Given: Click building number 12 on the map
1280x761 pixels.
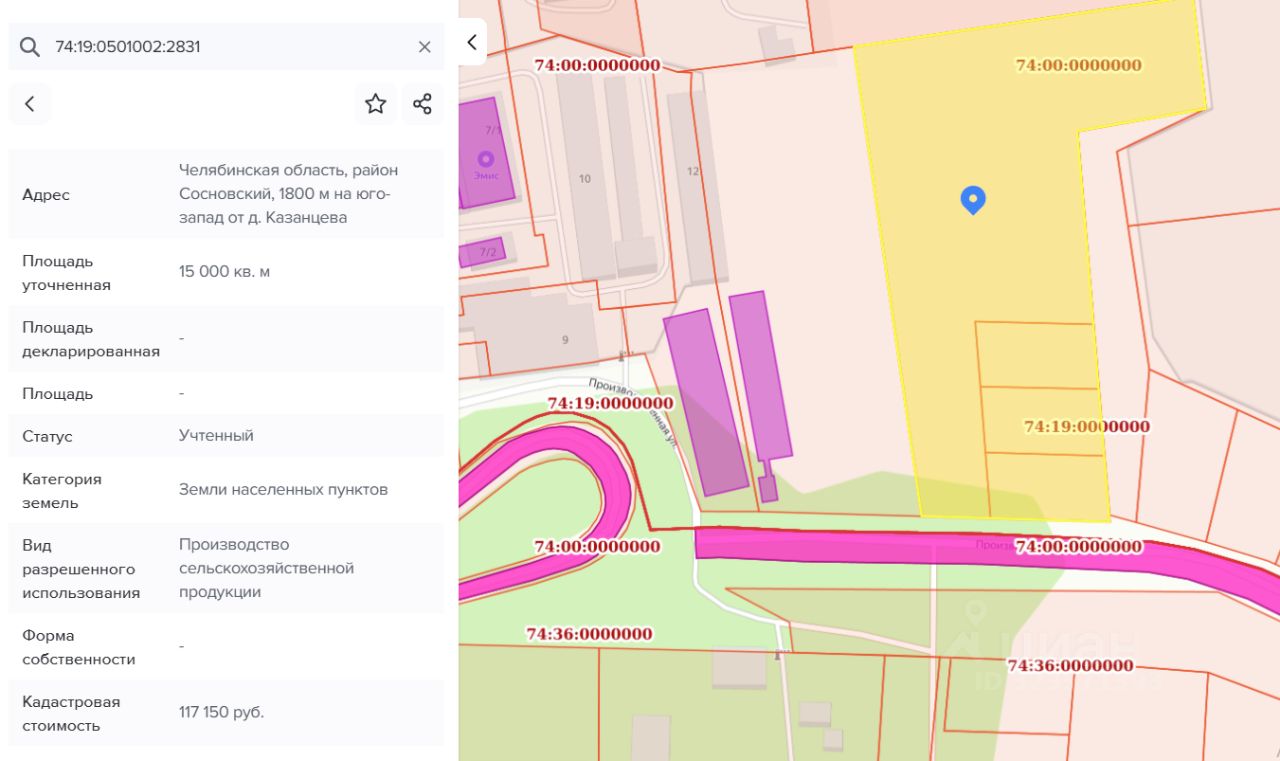Looking at the screenshot, I should 692,171.
